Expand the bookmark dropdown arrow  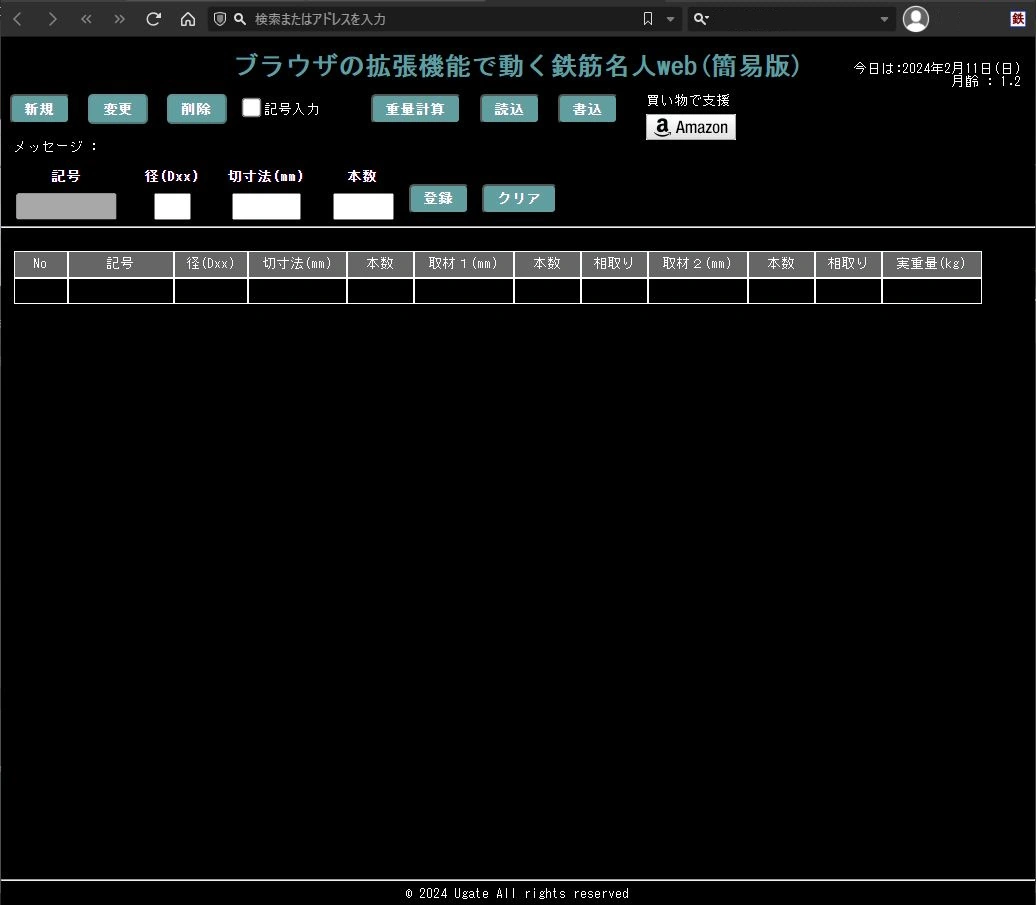click(x=670, y=19)
